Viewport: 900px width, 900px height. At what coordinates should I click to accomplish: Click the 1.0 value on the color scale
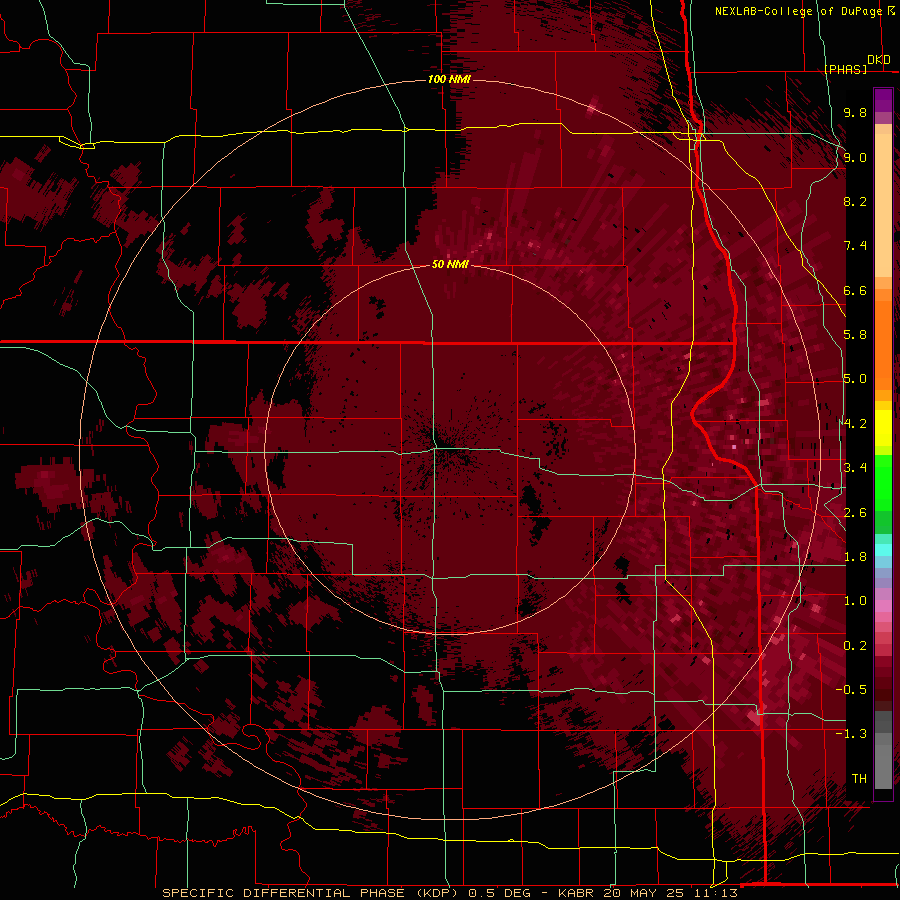(855, 601)
